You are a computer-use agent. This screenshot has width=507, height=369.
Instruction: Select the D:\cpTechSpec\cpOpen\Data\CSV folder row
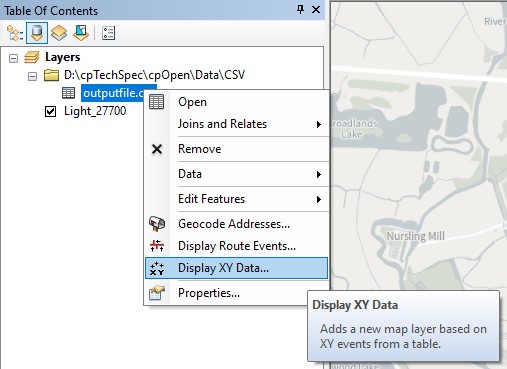[x=155, y=75]
